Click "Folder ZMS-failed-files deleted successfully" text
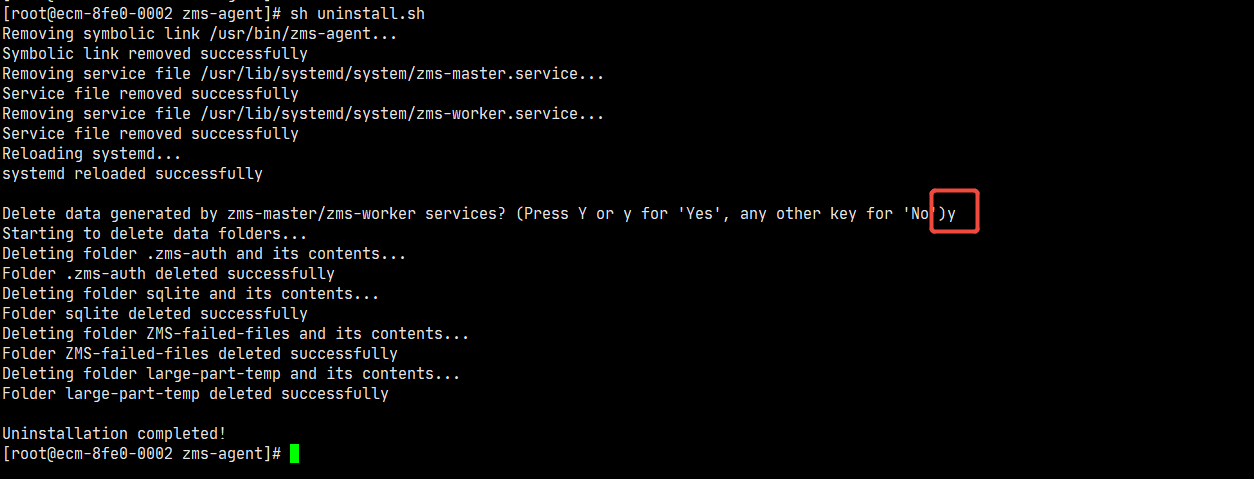 (x=200, y=354)
